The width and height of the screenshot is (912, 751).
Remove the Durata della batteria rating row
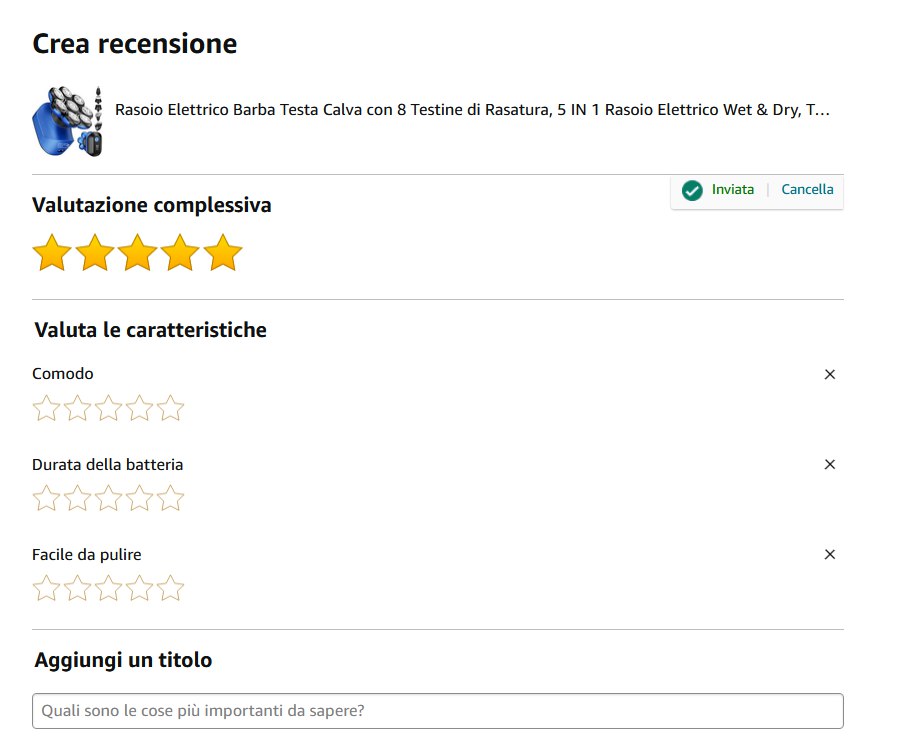(x=829, y=464)
